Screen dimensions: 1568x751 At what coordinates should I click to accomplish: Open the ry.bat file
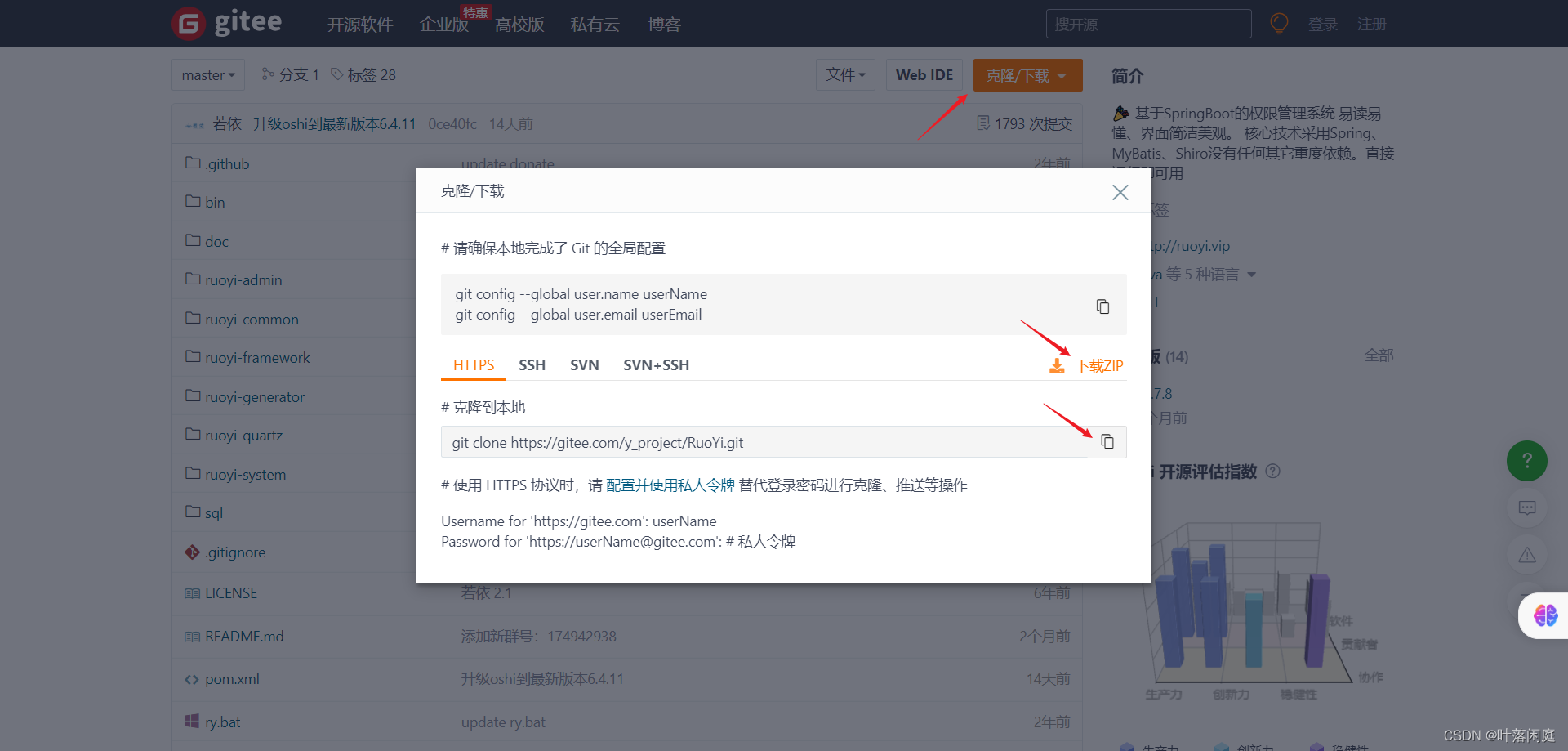click(x=222, y=722)
